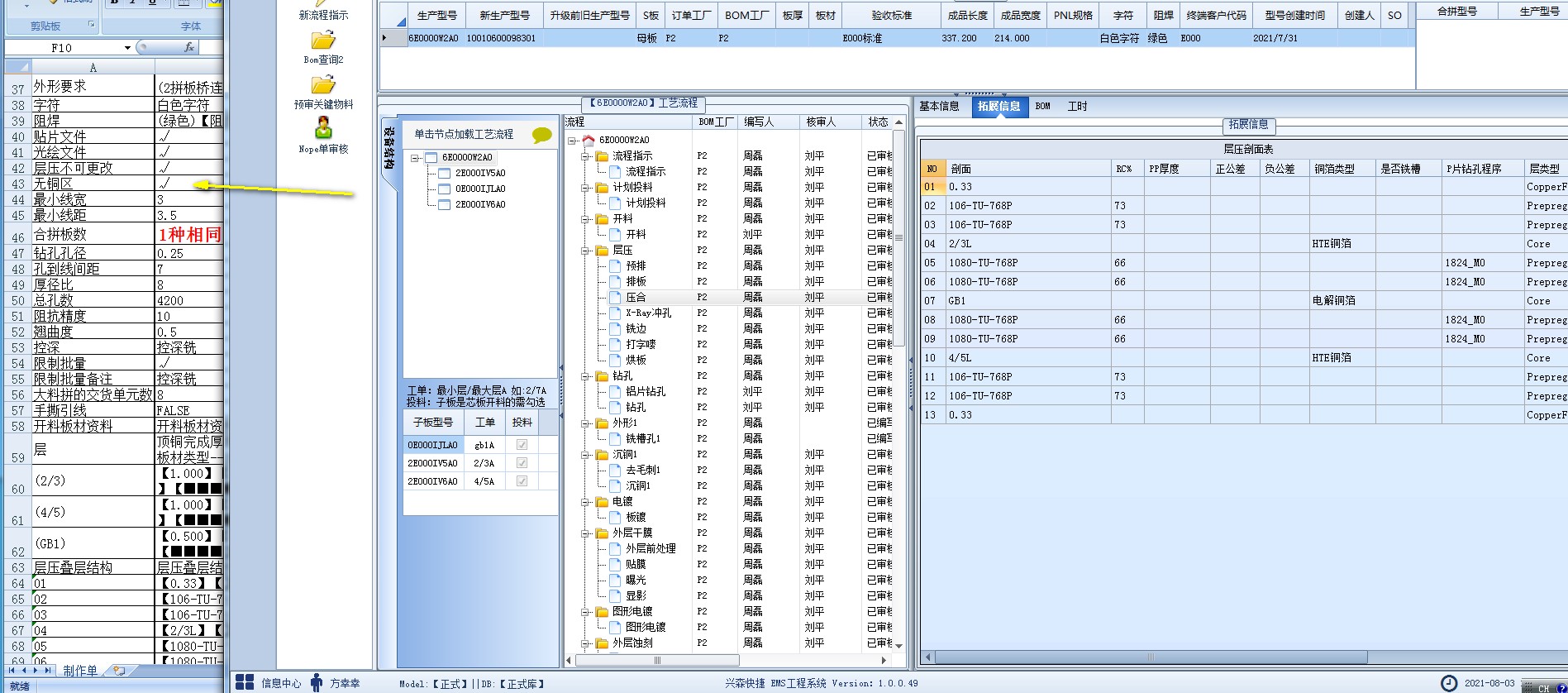Switch to the 拓展信息 tab
Viewport: 1568px width, 693px height.
pos(998,106)
